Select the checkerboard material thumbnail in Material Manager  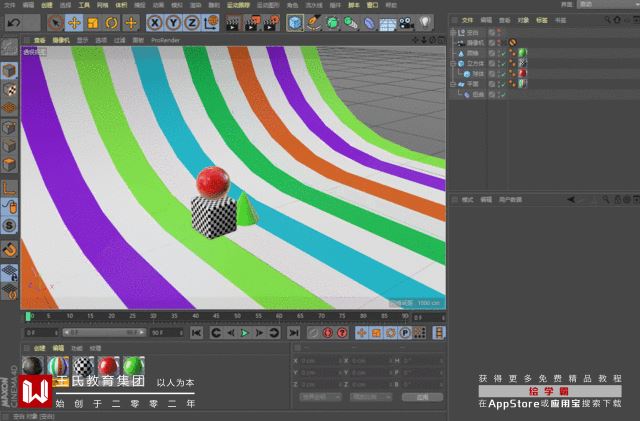83,366
